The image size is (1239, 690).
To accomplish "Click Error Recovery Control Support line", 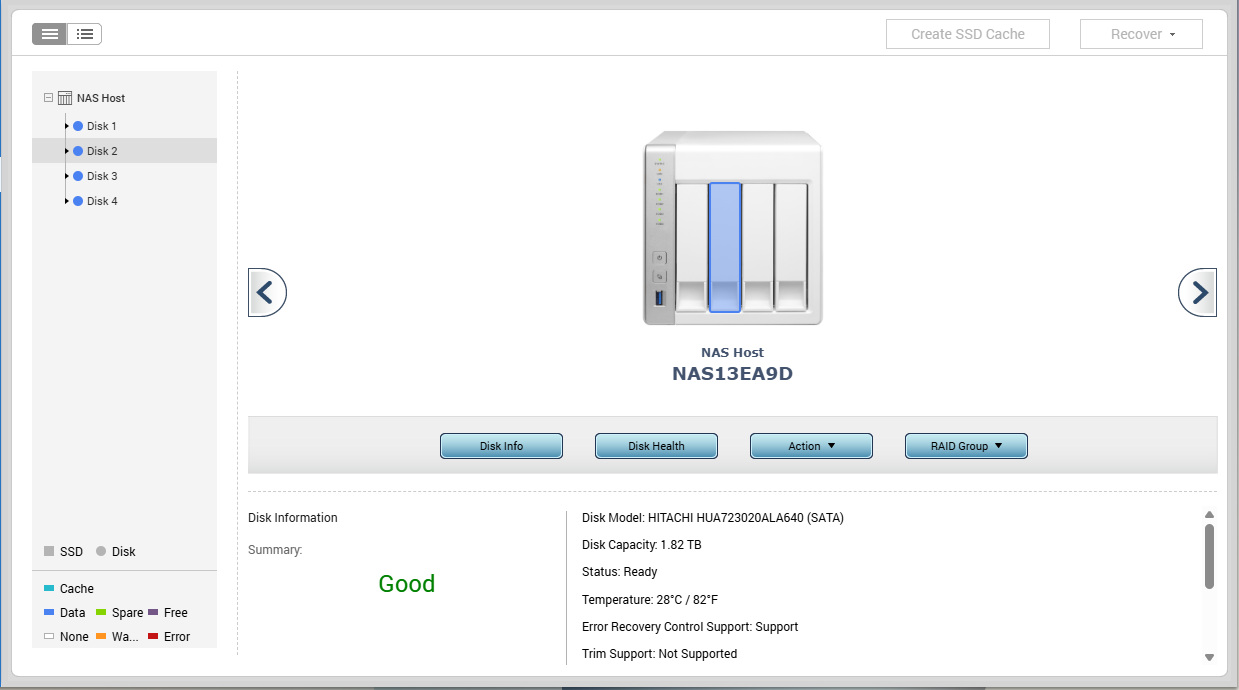I will (x=690, y=627).
